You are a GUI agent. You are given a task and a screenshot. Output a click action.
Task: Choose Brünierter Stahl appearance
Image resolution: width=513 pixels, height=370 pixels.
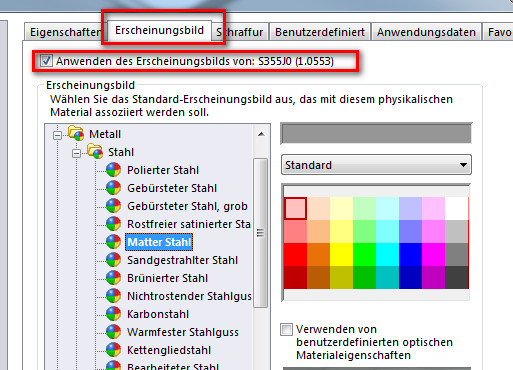(x=167, y=278)
